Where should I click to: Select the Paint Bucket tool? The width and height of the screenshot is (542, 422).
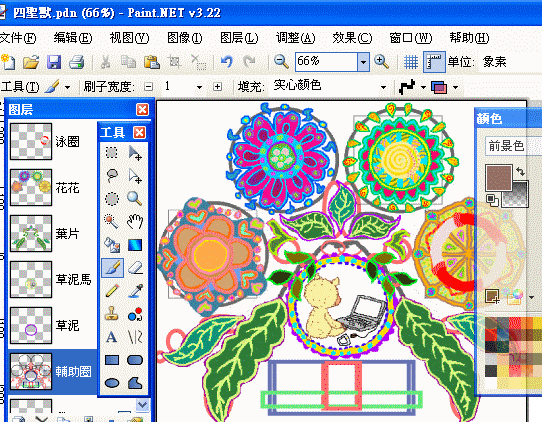point(112,245)
